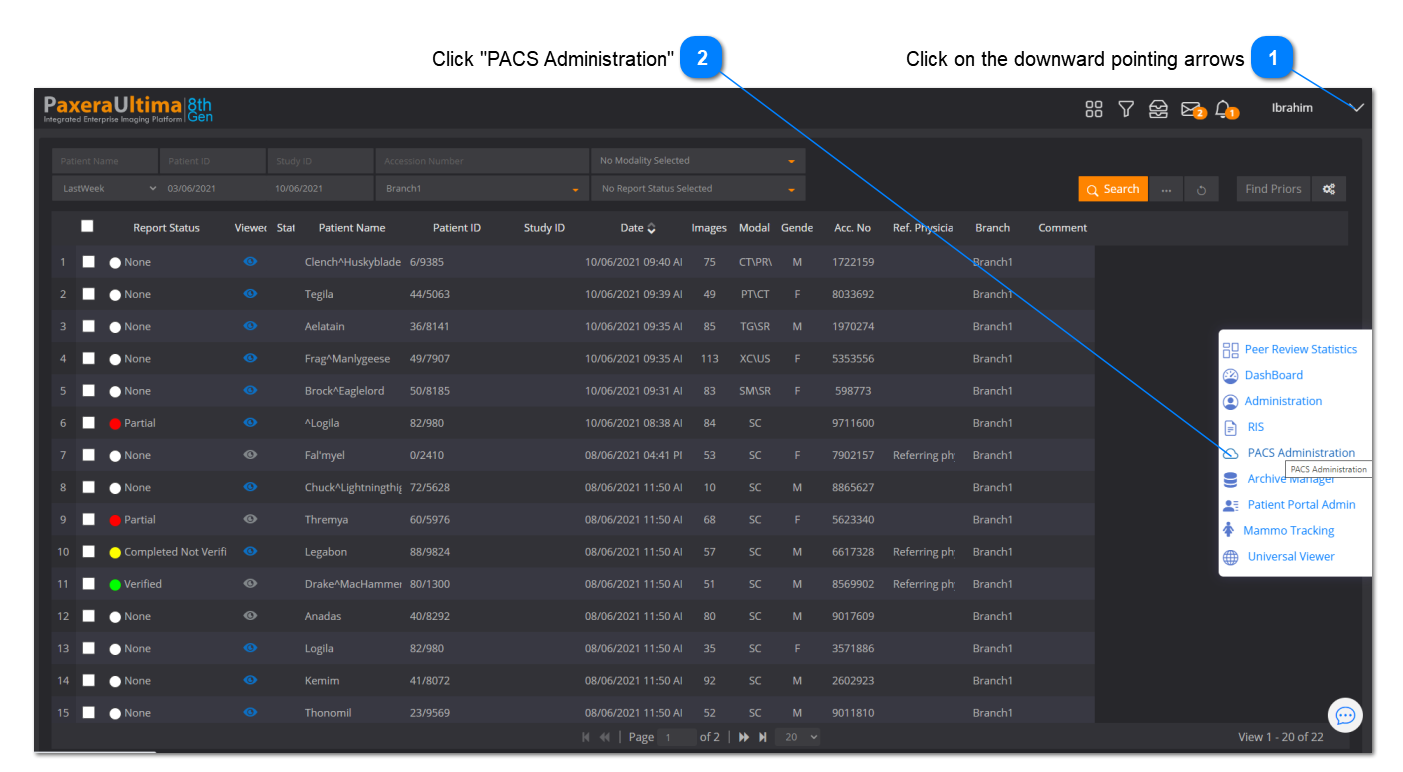The image size is (1403, 772).
Task: Click the chat bubble support icon
Action: tap(1345, 715)
